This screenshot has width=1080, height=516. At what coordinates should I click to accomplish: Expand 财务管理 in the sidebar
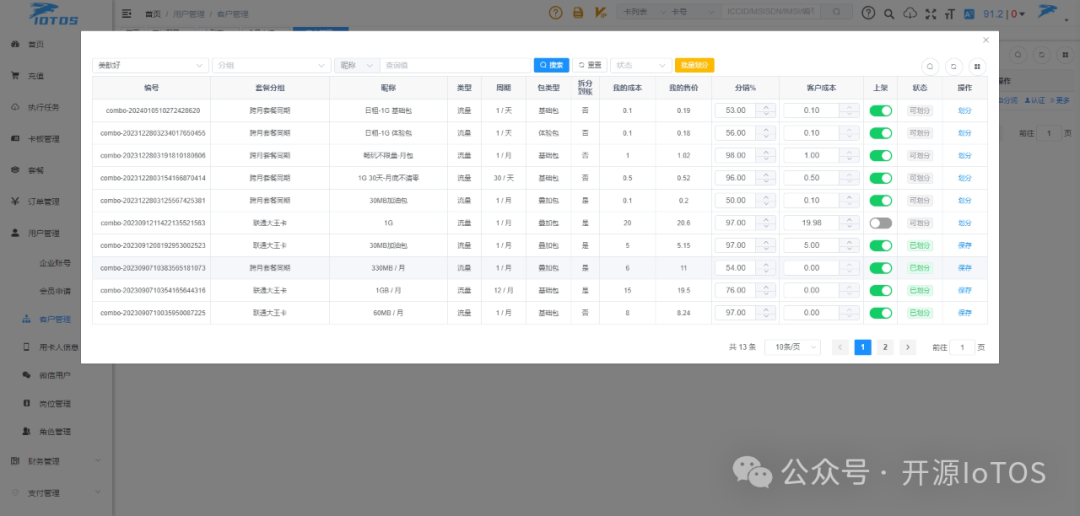click(x=56, y=461)
